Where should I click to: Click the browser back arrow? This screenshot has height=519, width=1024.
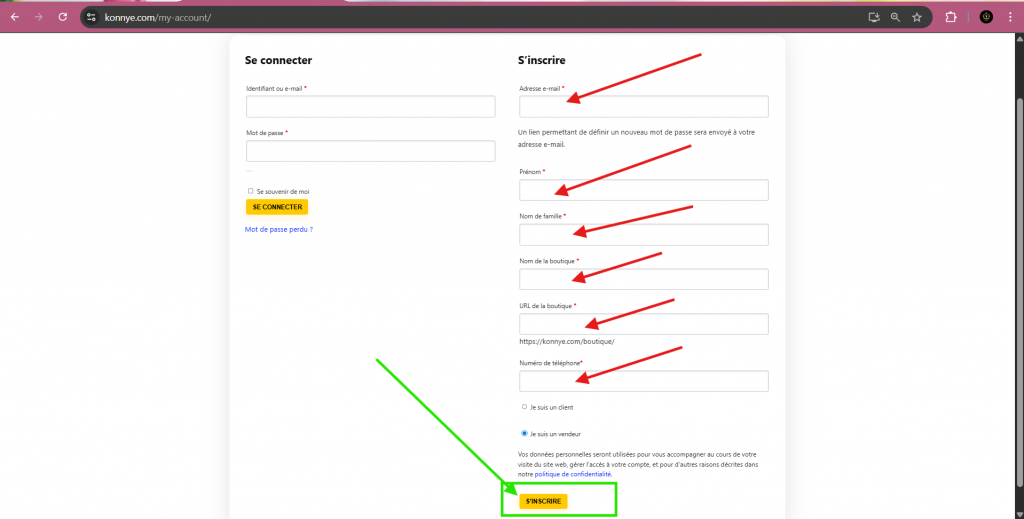(x=15, y=17)
